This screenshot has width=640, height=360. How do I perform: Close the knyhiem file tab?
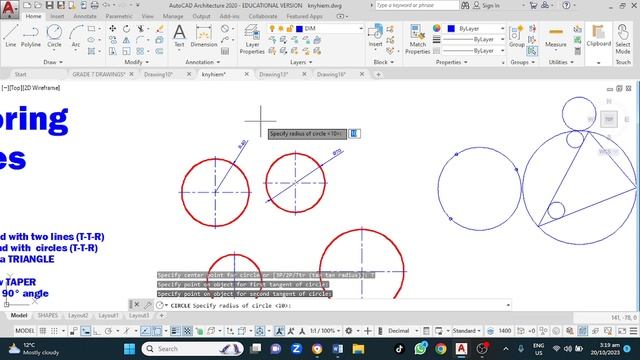coord(247,74)
